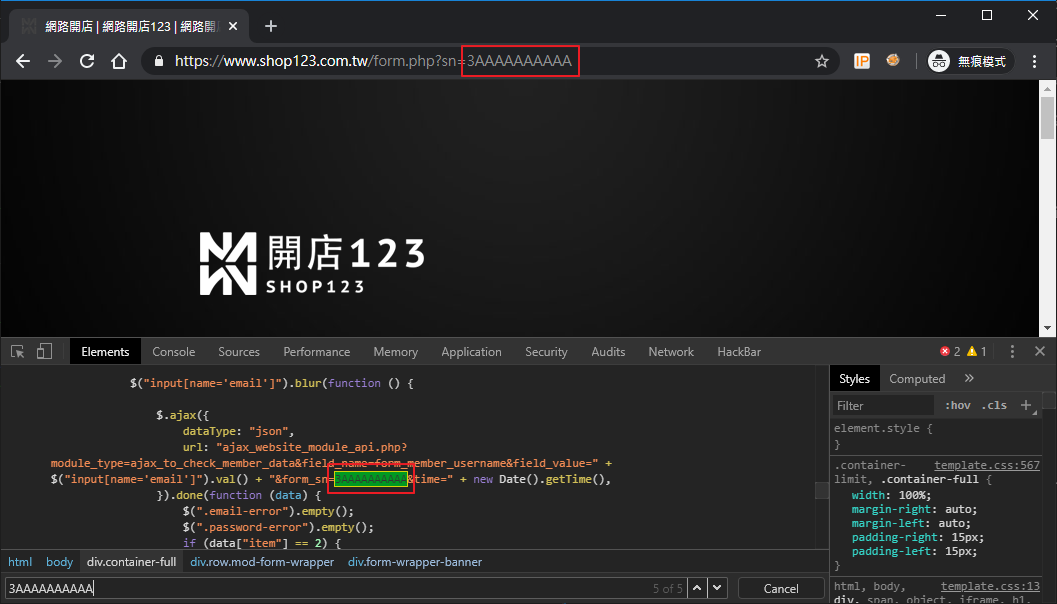Jump to next search result

coord(717,588)
